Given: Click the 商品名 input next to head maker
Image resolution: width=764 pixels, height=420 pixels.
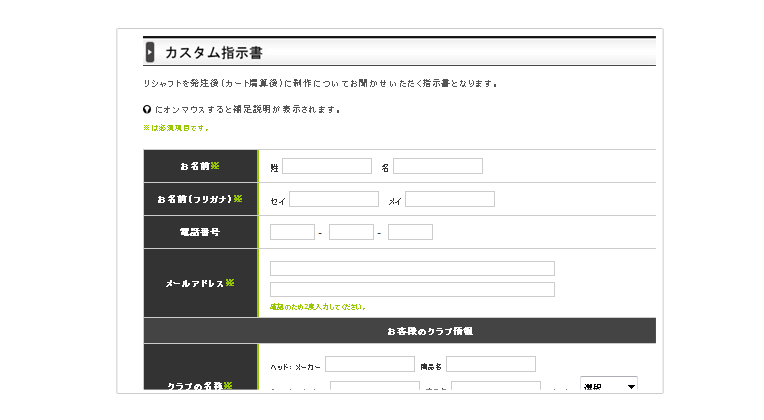Looking at the screenshot, I should pyautogui.click(x=491, y=364).
